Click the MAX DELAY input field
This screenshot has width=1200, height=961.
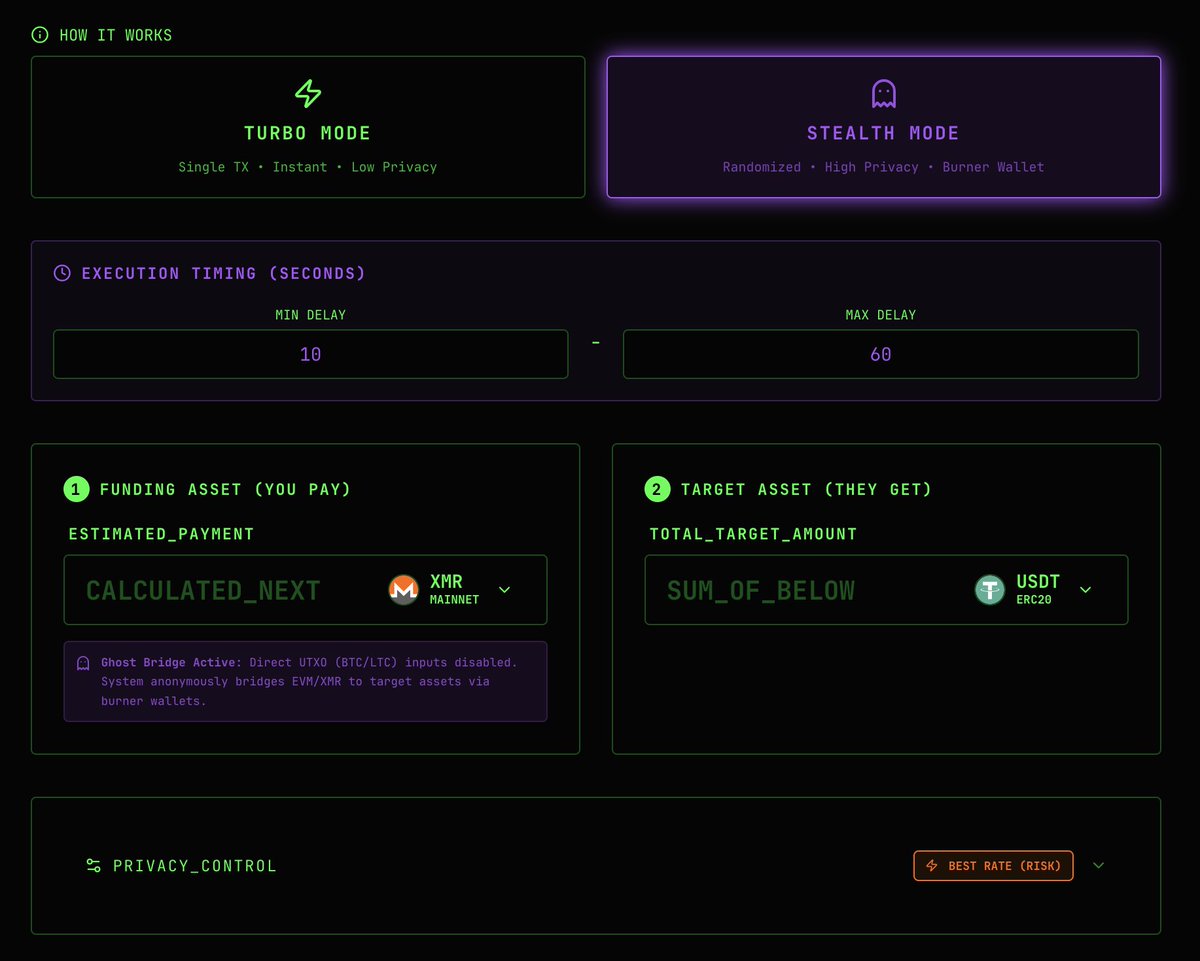coord(881,354)
